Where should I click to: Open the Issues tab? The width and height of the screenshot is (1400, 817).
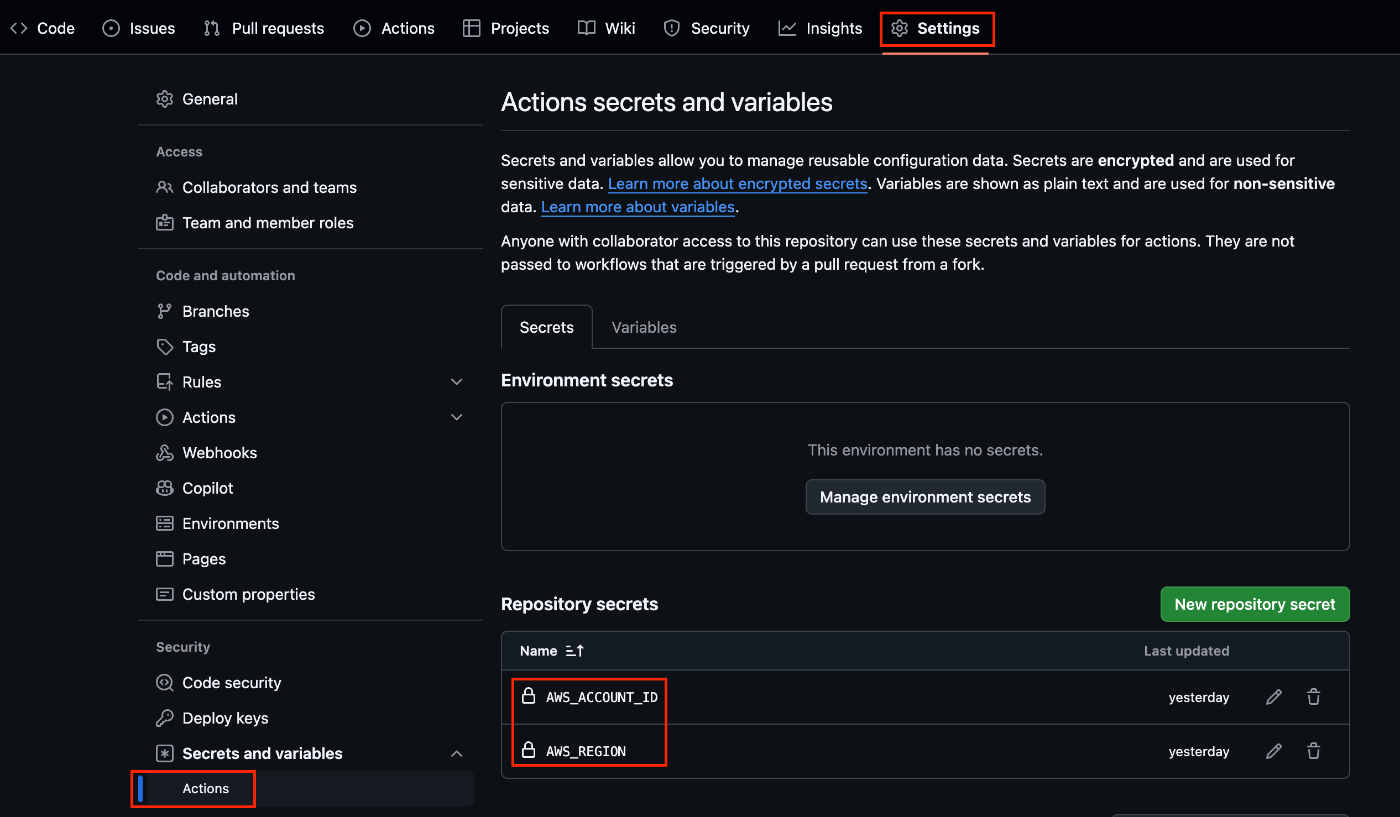pyautogui.click(x=139, y=28)
